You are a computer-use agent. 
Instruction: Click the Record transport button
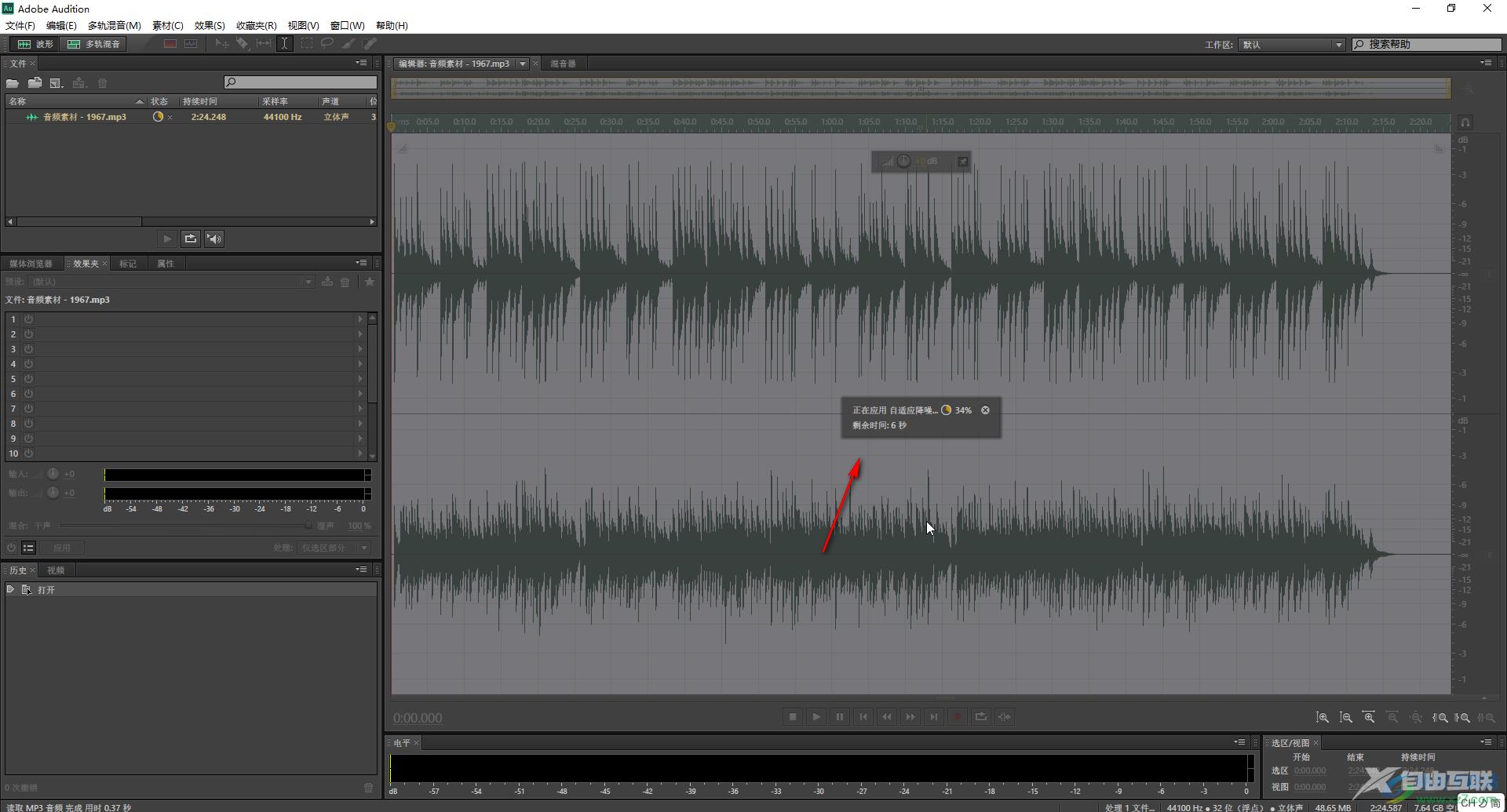pos(958,717)
